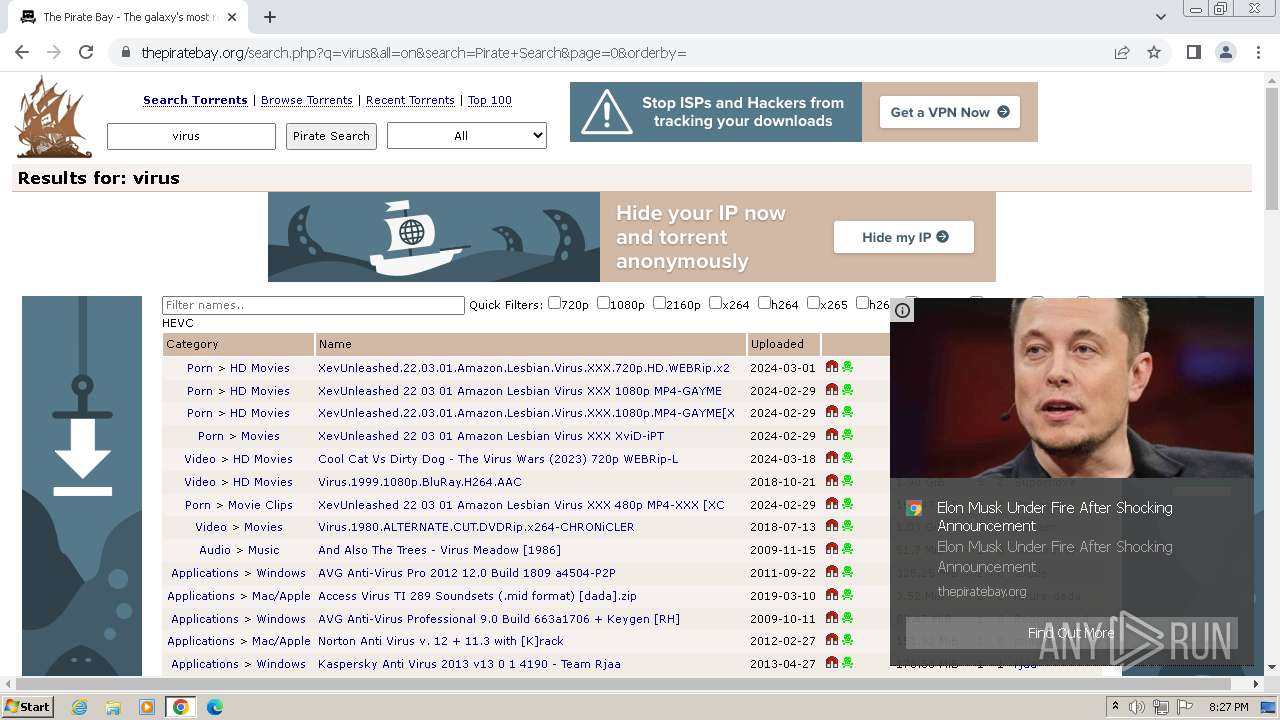1280x720 pixels.
Task: Open the tab search dropdown arrow
Action: tap(1160, 17)
